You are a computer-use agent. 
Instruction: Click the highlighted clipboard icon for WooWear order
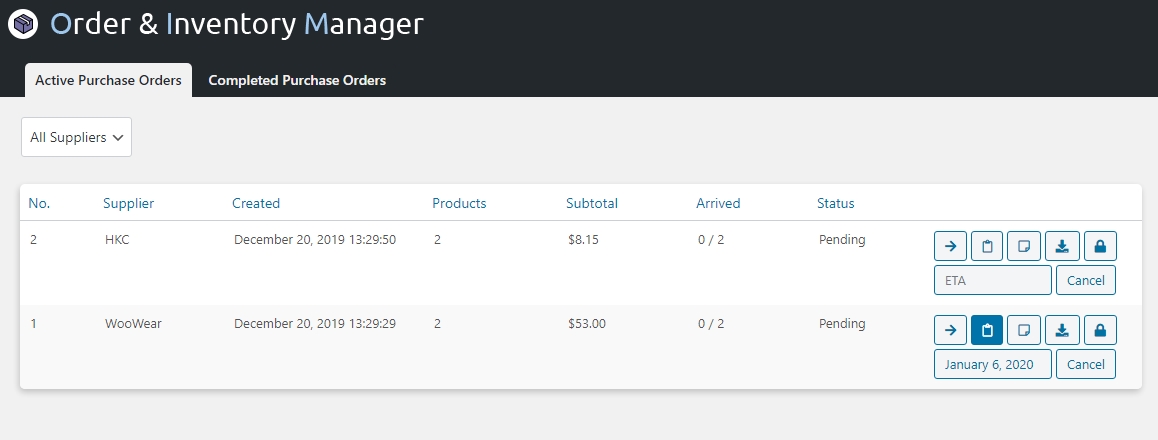(987, 330)
